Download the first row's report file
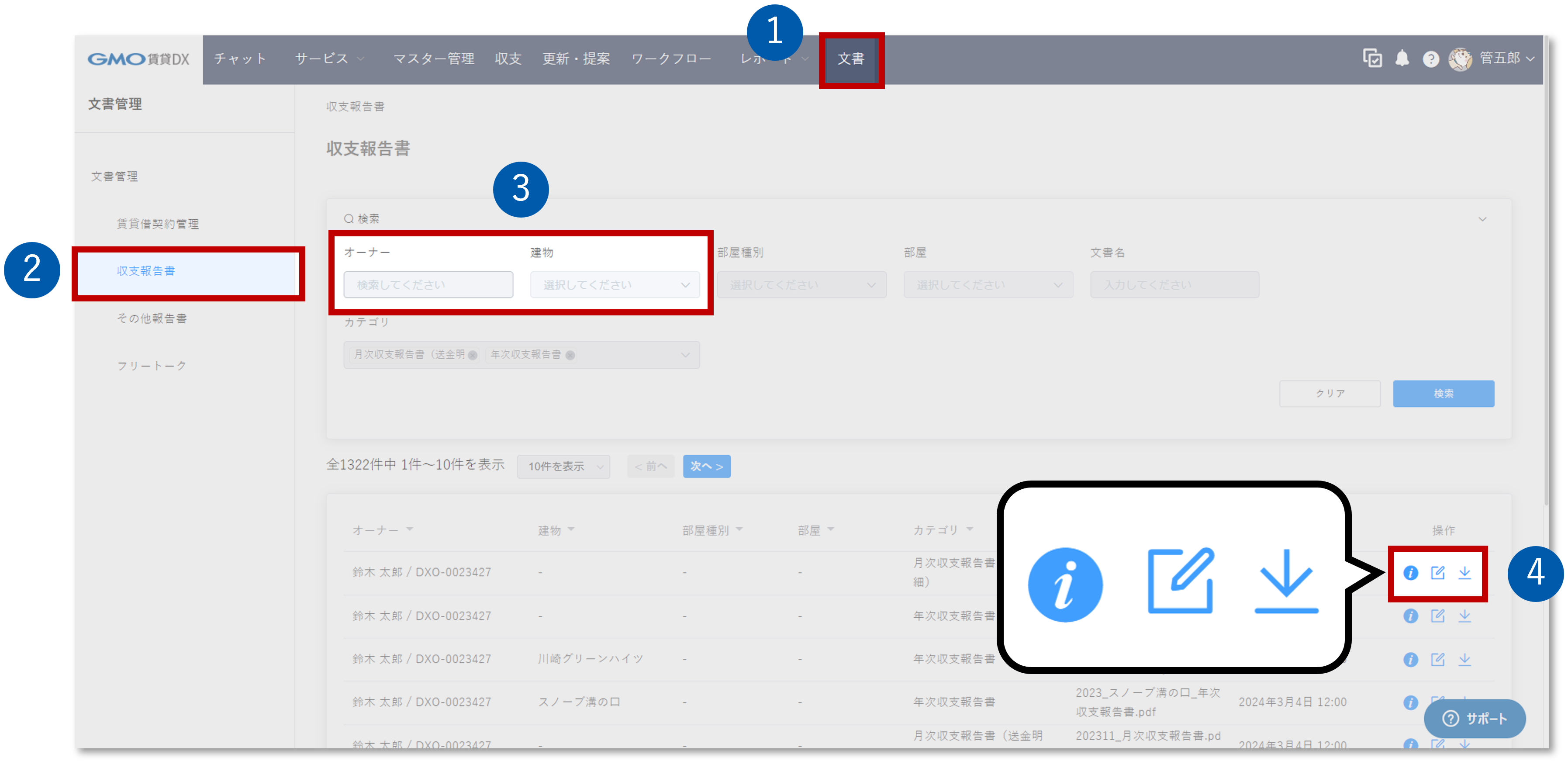 [1464, 573]
